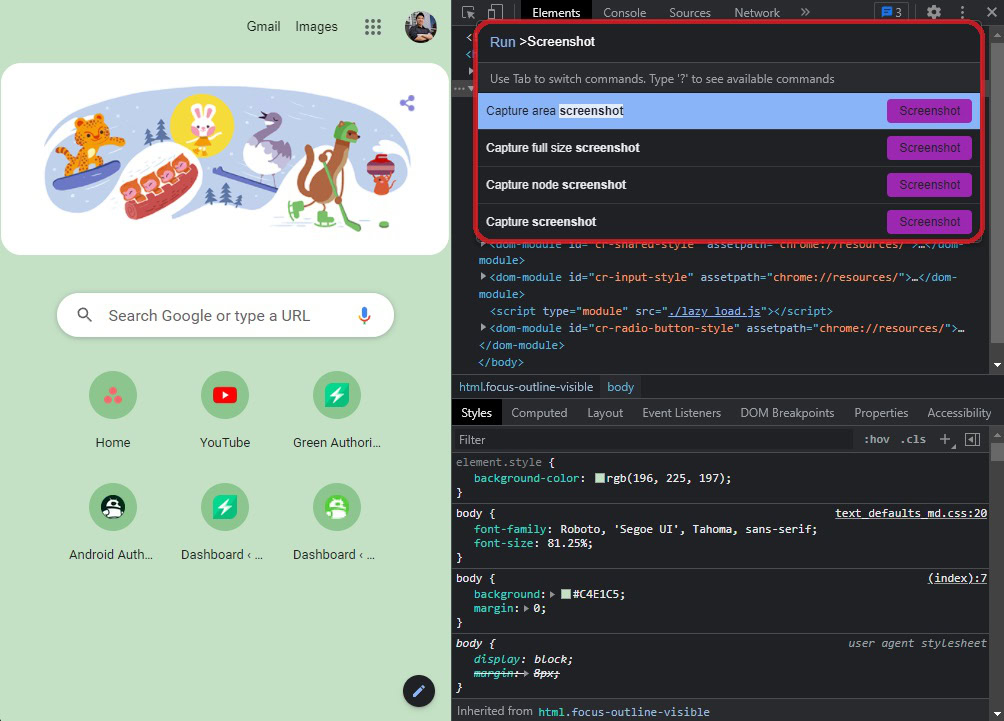Focus the Styles Filter field
Image resolution: width=1004 pixels, height=721 pixels.
(653, 439)
